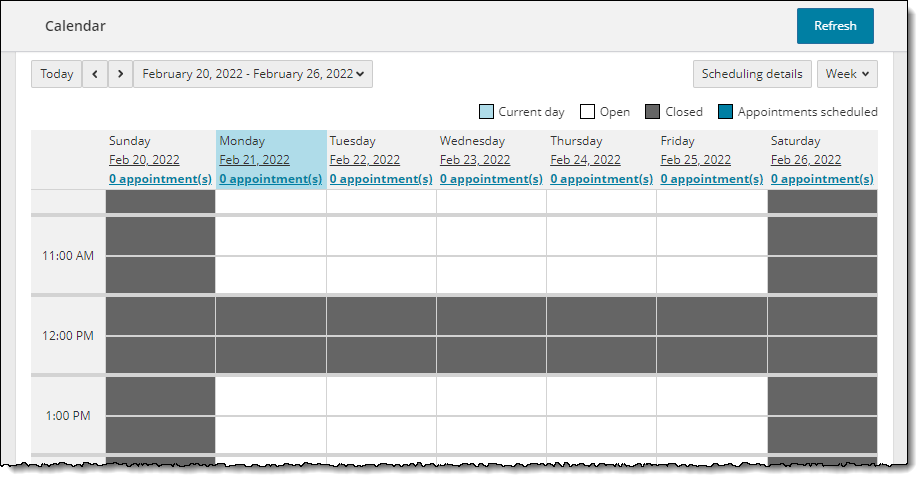Go to previous week arrow

(95, 74)
